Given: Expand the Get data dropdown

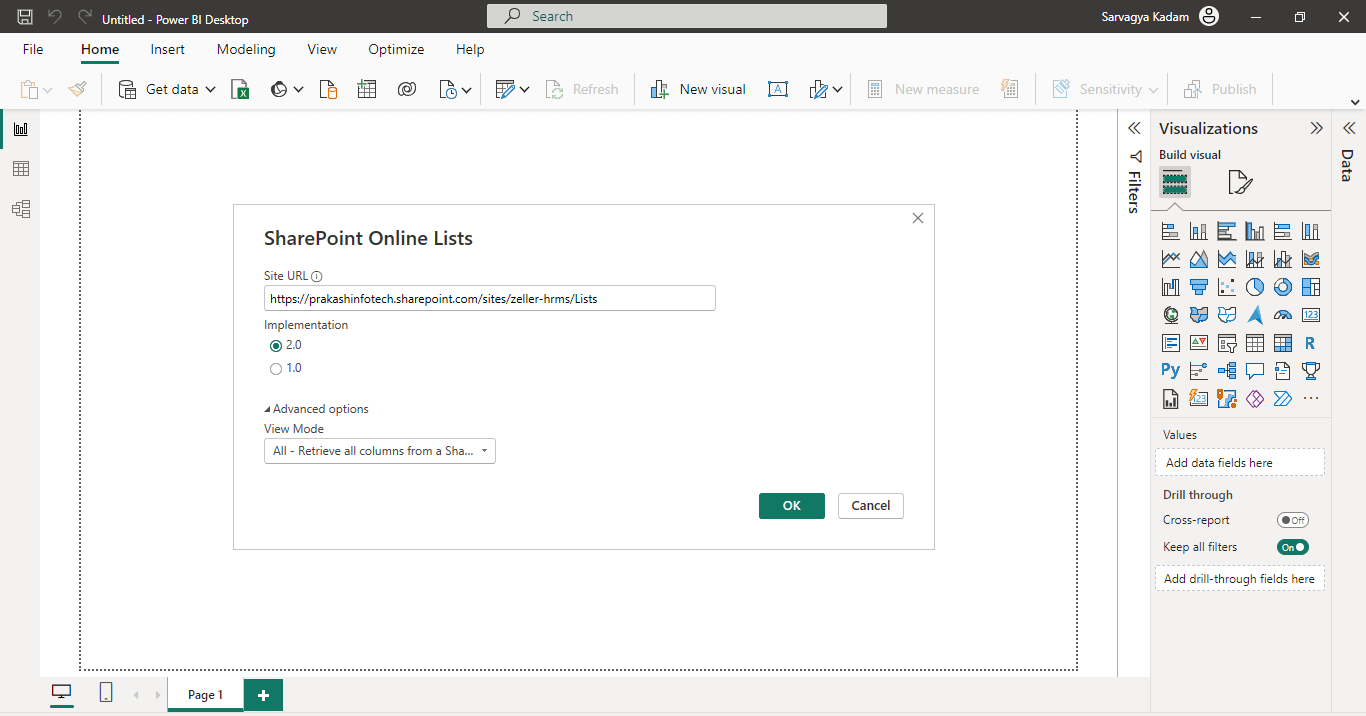Looking at the screenshot, I should [210, 90].
